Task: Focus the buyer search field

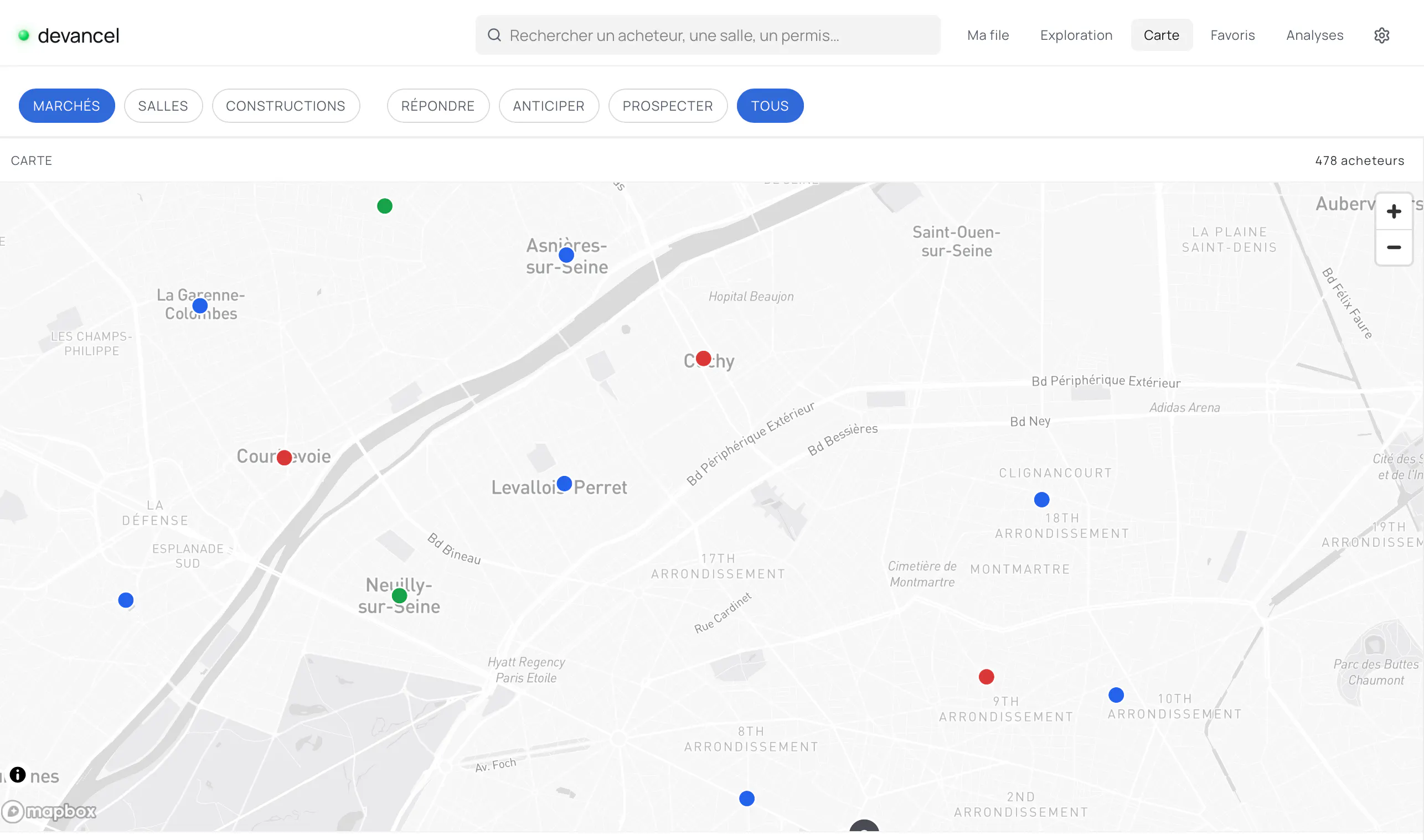Action: (x=708, y=35)
